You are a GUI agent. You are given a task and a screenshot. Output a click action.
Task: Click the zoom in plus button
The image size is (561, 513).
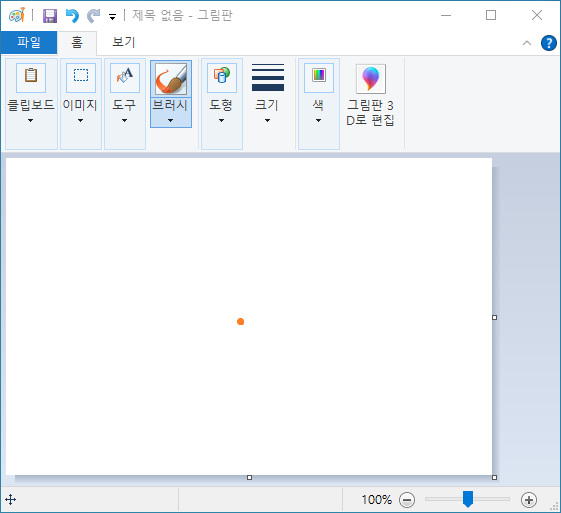point(529,499)
